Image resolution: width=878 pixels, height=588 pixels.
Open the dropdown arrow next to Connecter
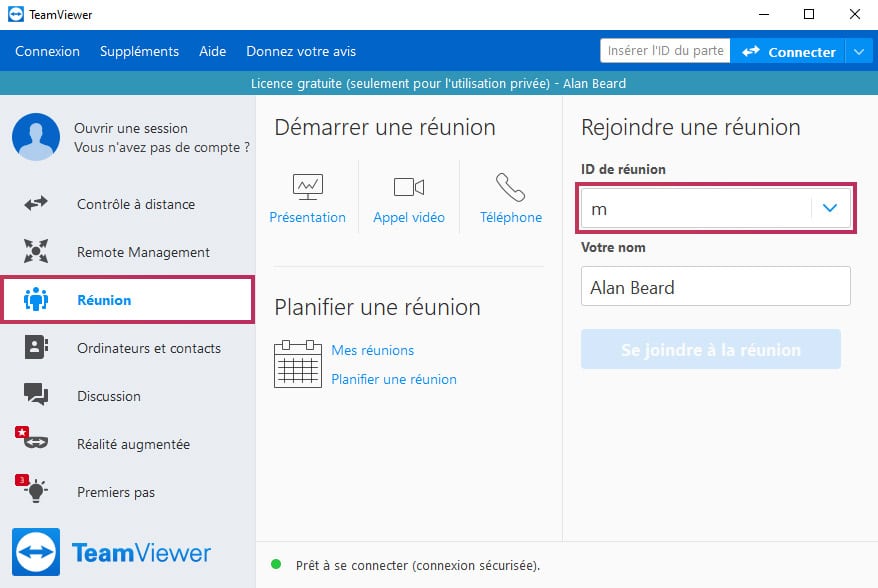[x=859, y=52]
